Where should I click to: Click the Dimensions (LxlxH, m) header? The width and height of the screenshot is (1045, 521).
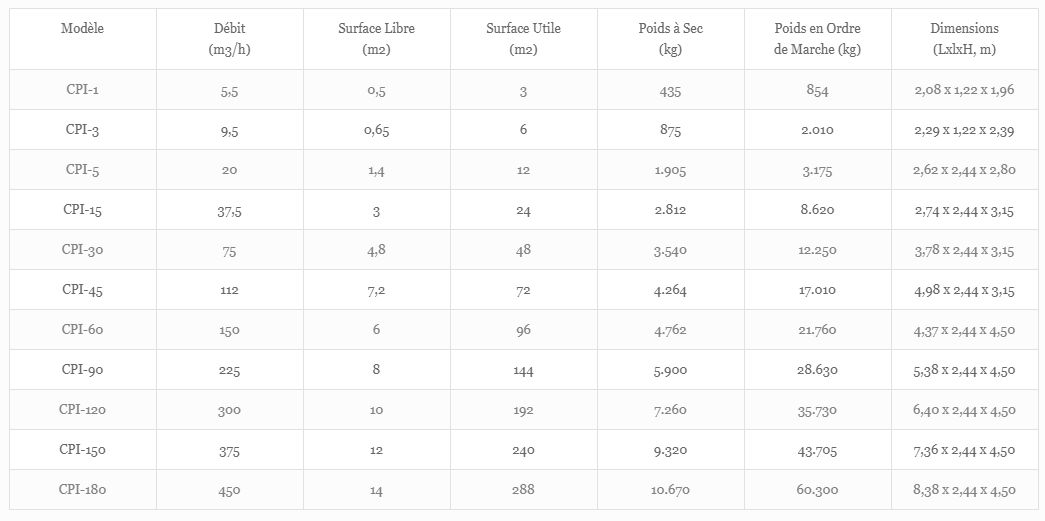coord(964,39)
